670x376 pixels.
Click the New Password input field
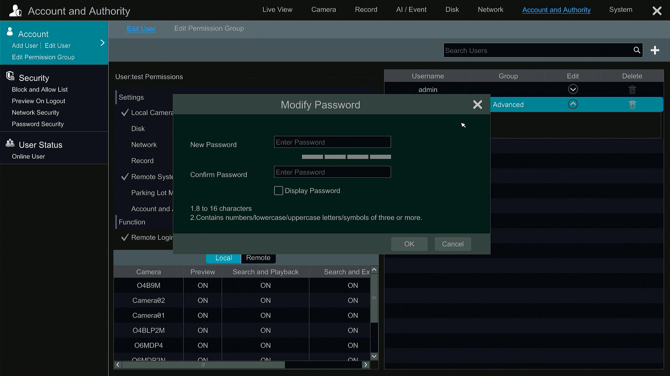332,142
